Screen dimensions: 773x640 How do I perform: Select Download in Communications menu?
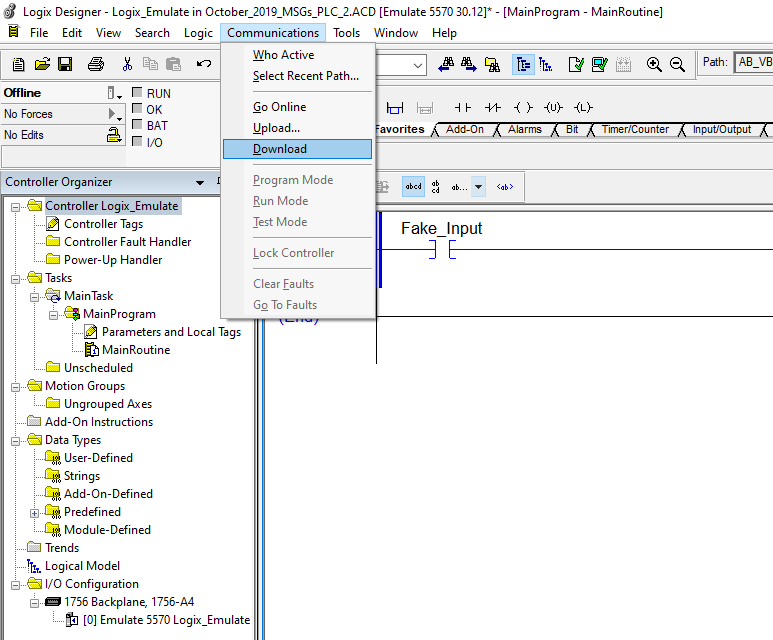(297, 149)
